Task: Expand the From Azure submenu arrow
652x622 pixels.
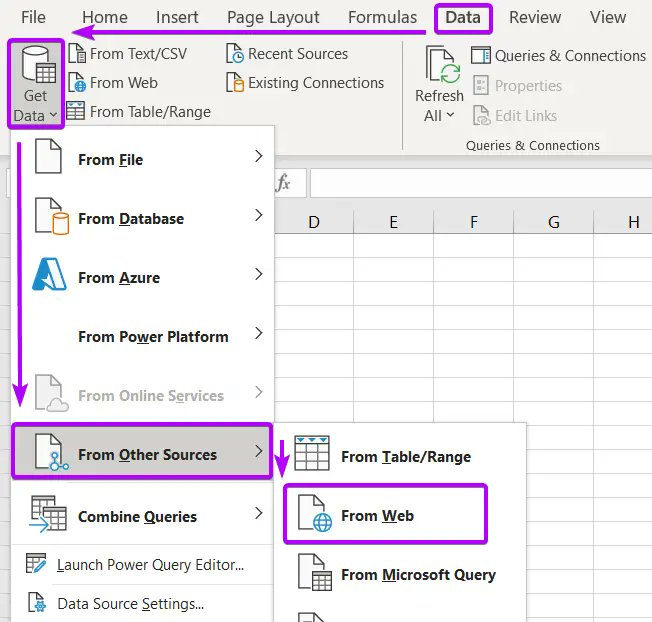Action: 259,274
